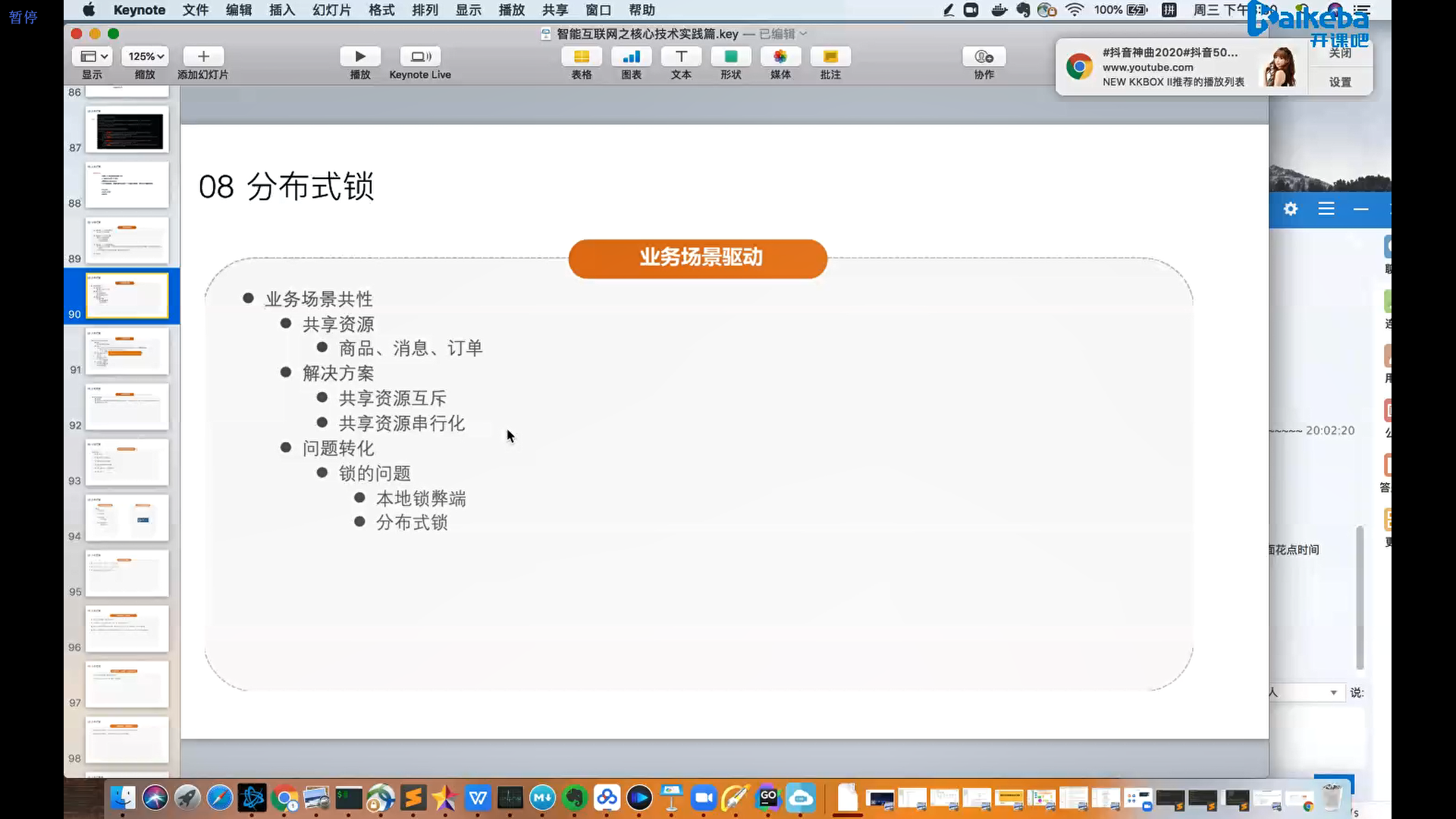
Task: Open the 125% zoom dropdown
Action: 146,57
